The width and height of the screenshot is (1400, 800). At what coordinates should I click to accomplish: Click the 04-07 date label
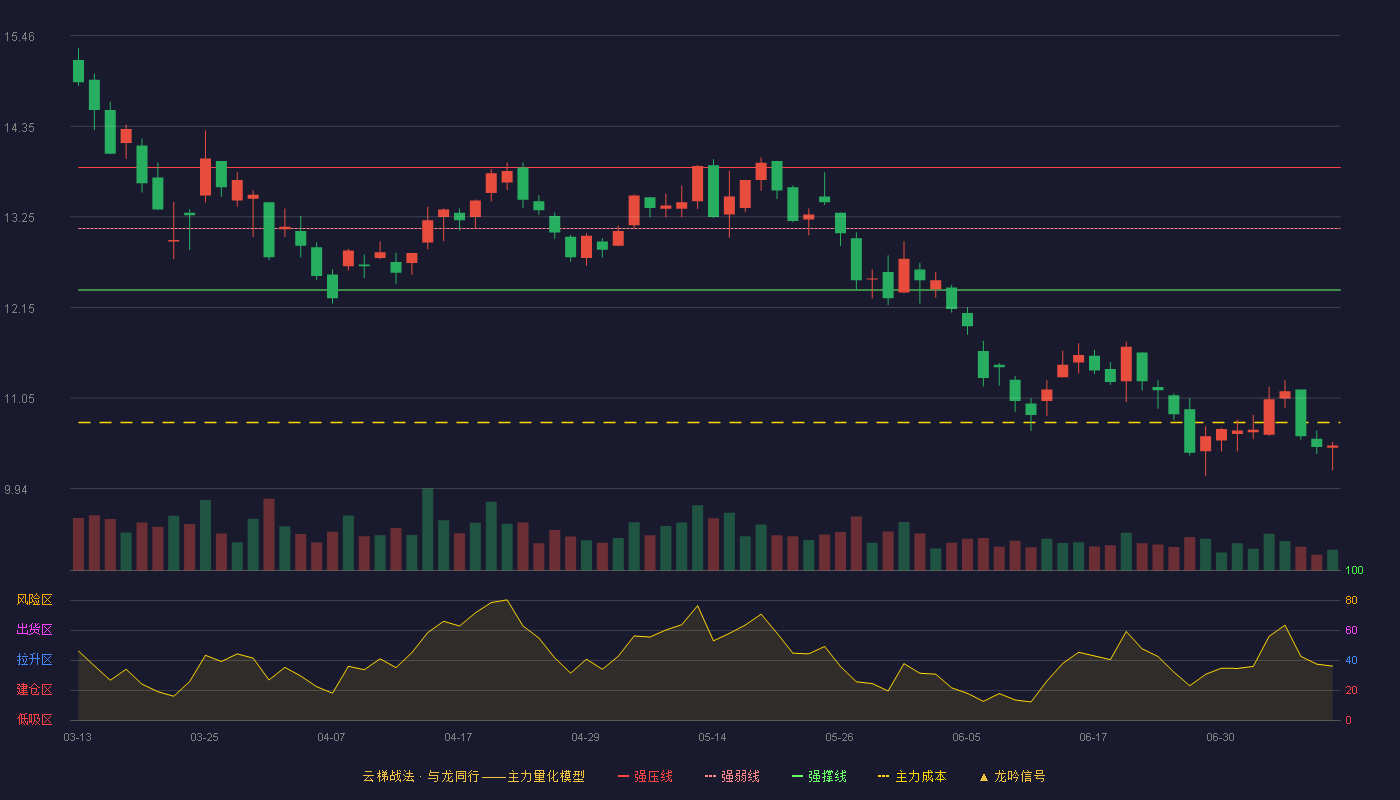click(x=331, y=737)
